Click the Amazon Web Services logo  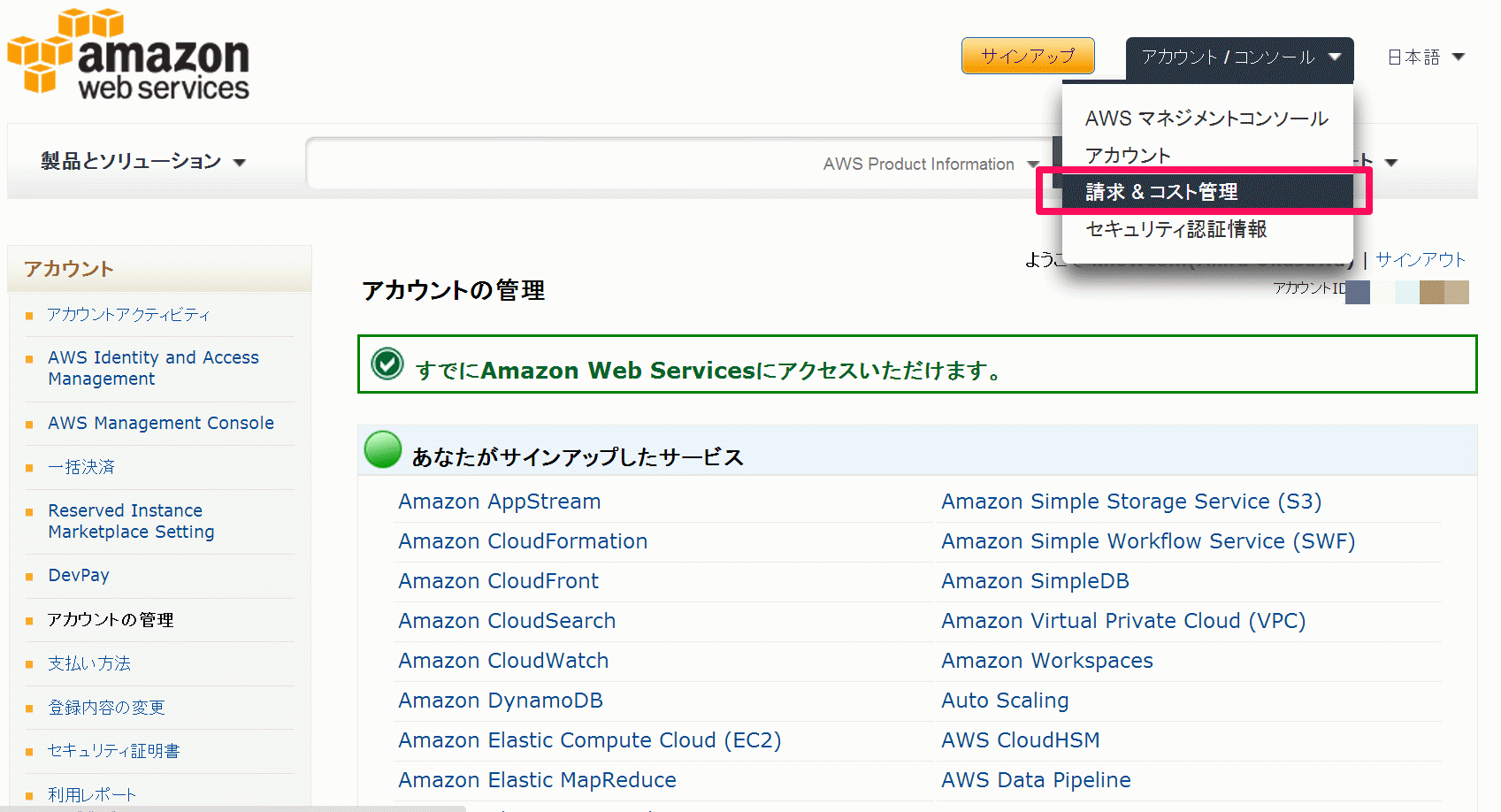pyautogui.click(x=129, y=53)
